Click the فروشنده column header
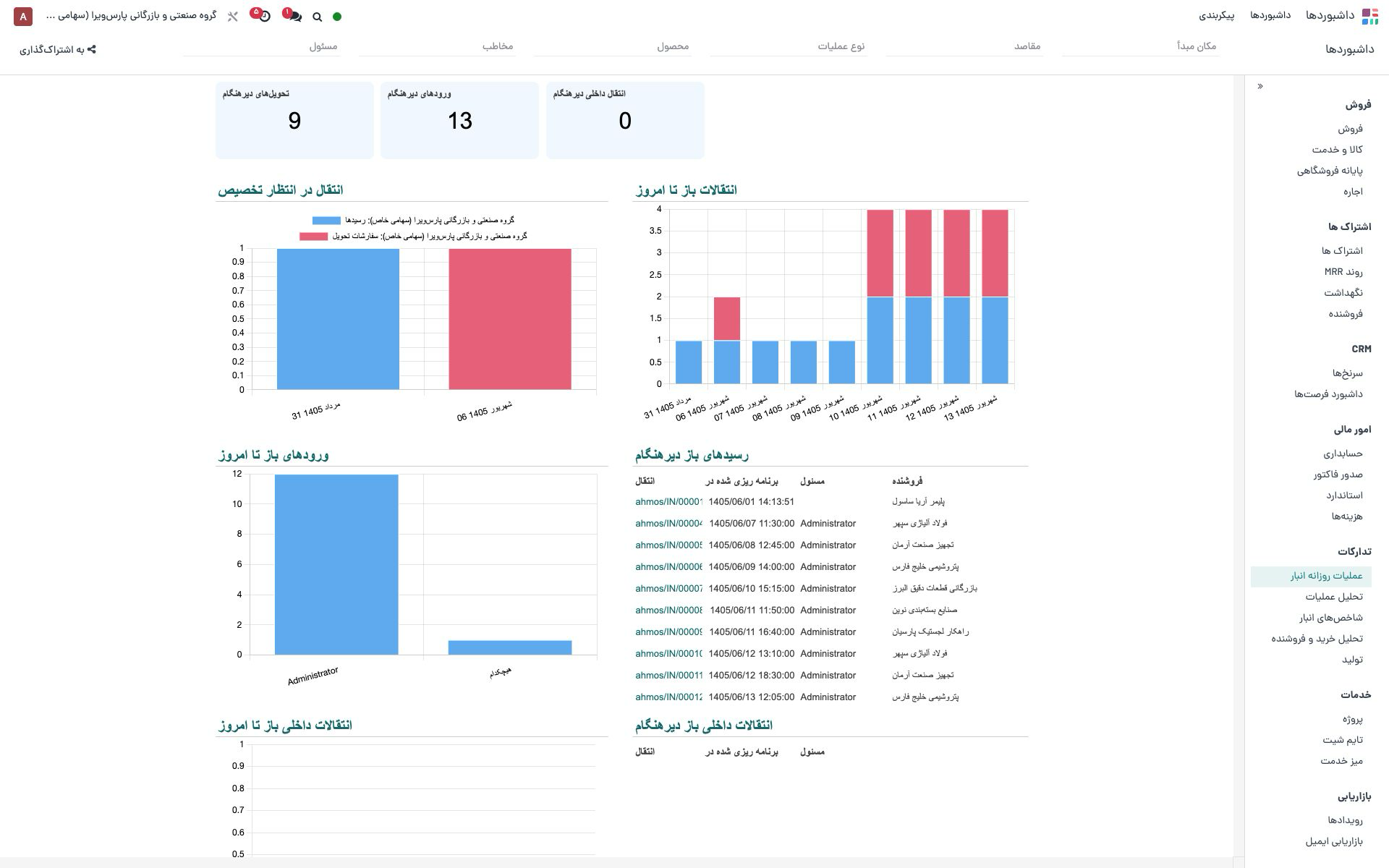Image resolution: width=1389 pixels, height=868 pixels. point(907,481)
